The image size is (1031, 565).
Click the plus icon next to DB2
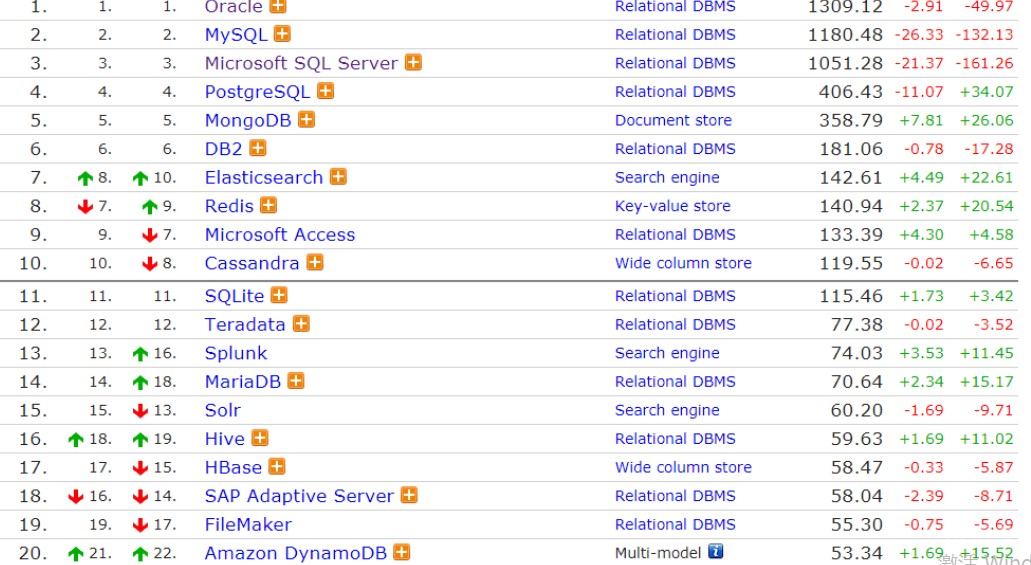click(258, 148)
